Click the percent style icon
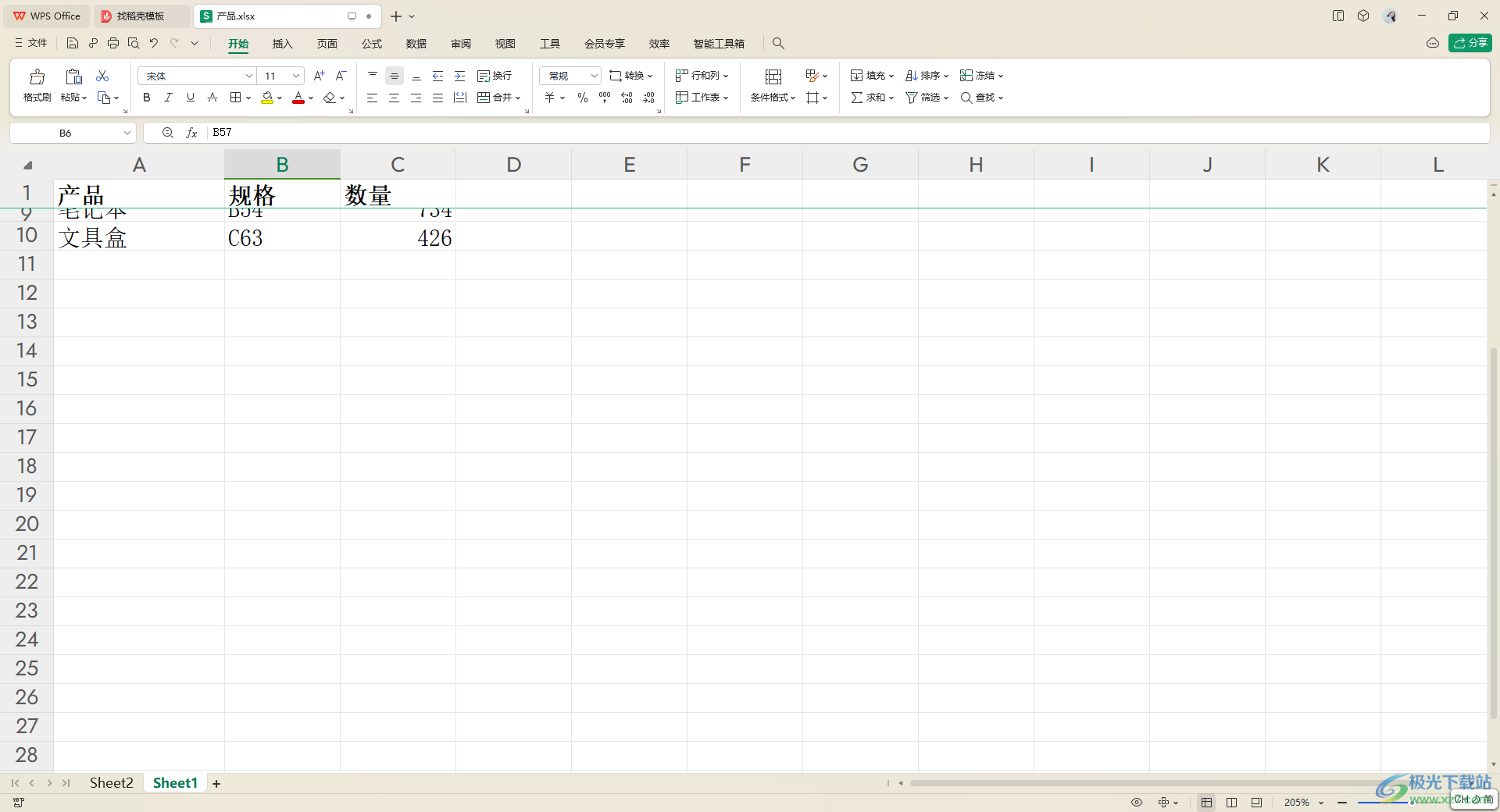Viewport: 1500px width, 812px height. tap(583, 98)
